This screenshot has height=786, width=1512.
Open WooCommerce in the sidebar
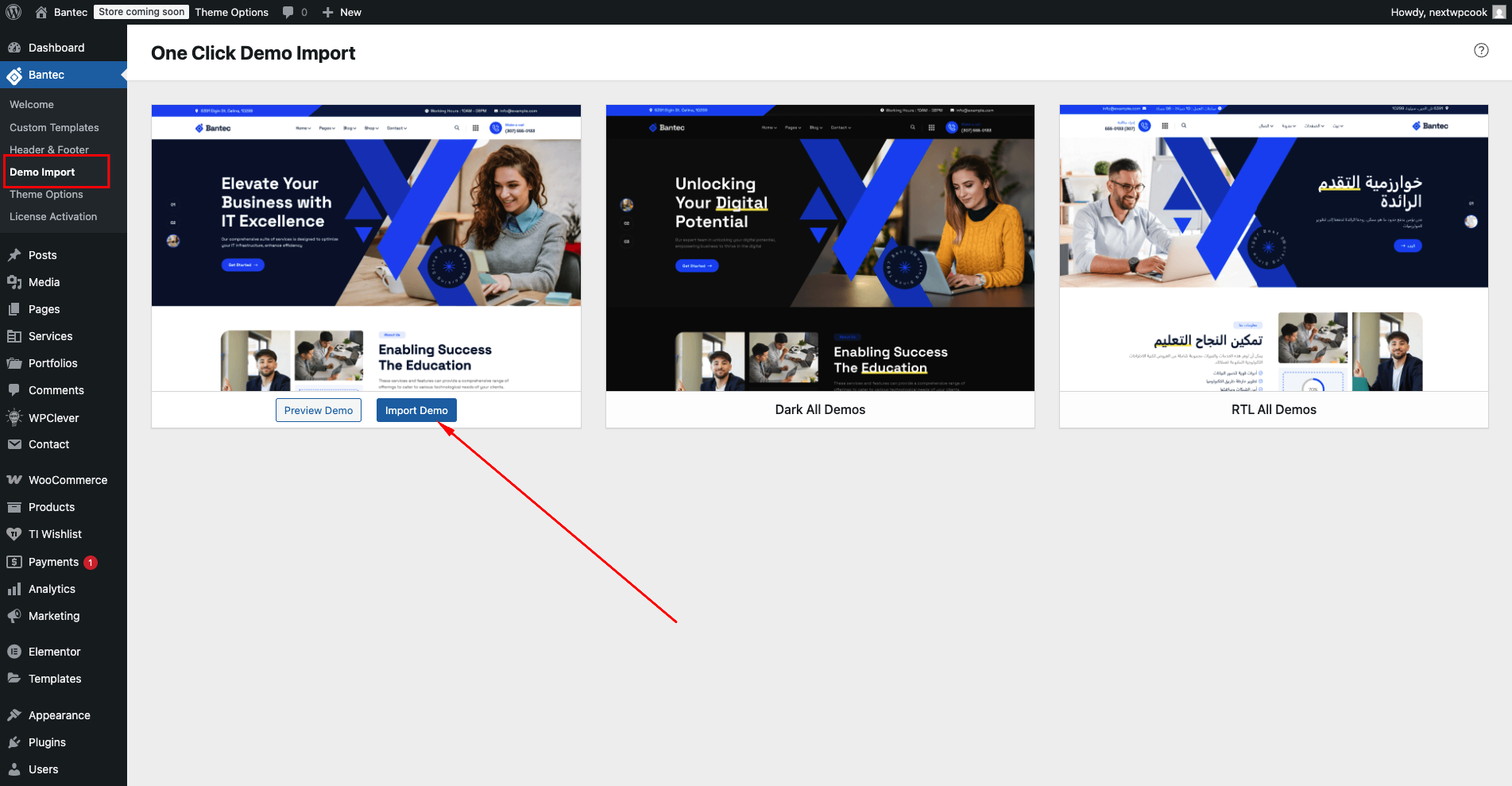[68, 480]
